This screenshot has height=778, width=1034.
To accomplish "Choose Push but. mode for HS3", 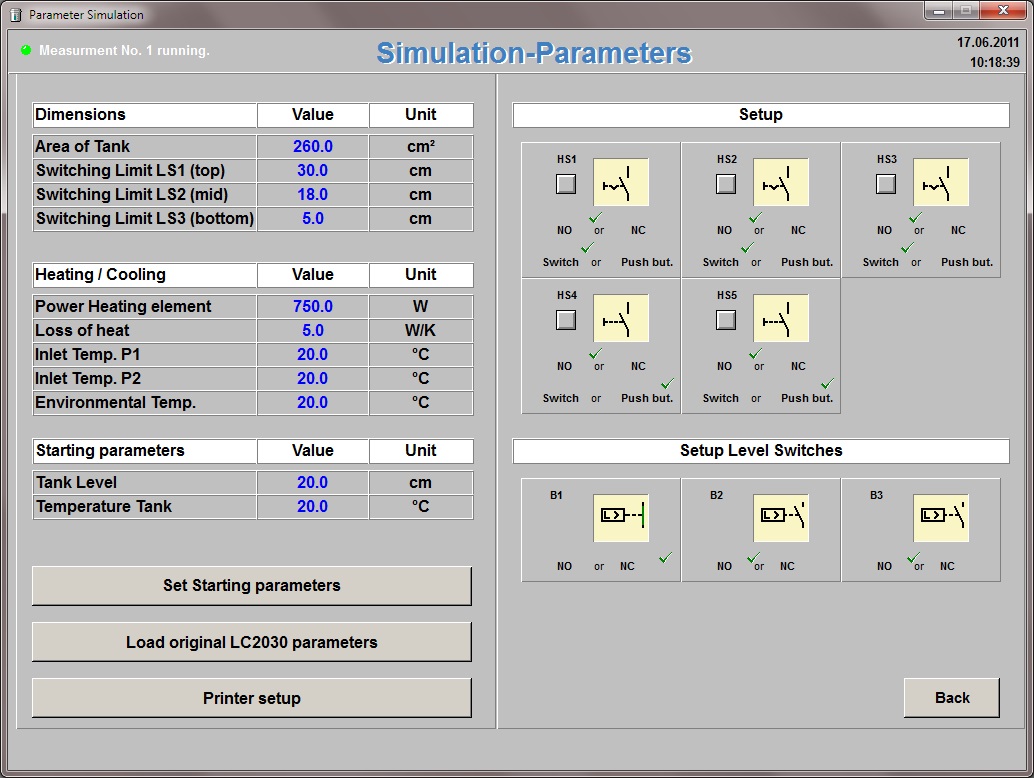I will (967, 262).
